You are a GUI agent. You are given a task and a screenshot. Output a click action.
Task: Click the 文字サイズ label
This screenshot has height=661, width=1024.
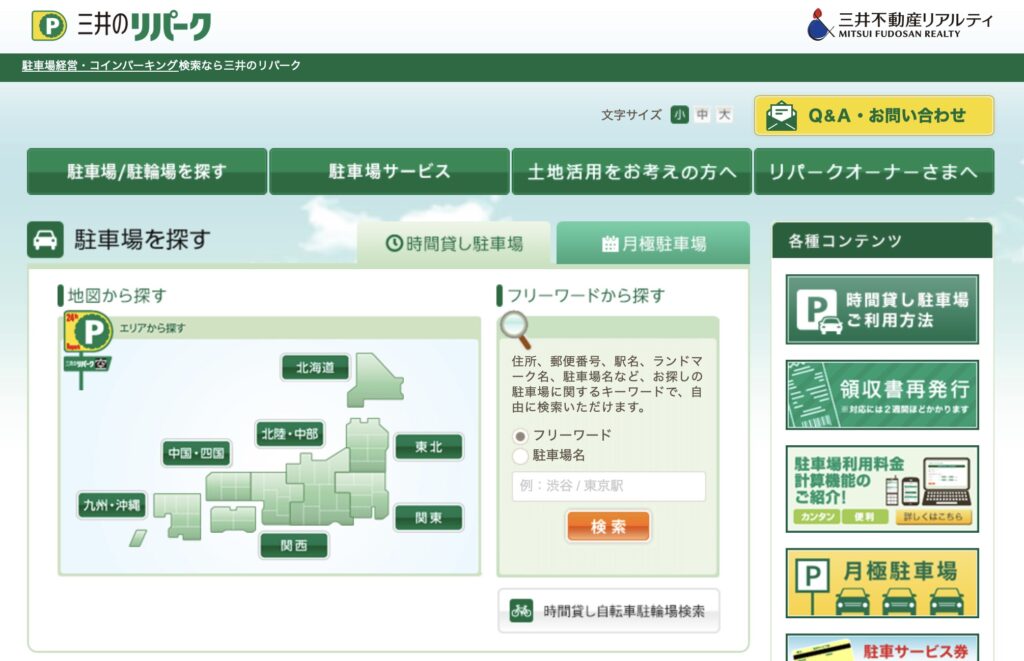(631, 115)
